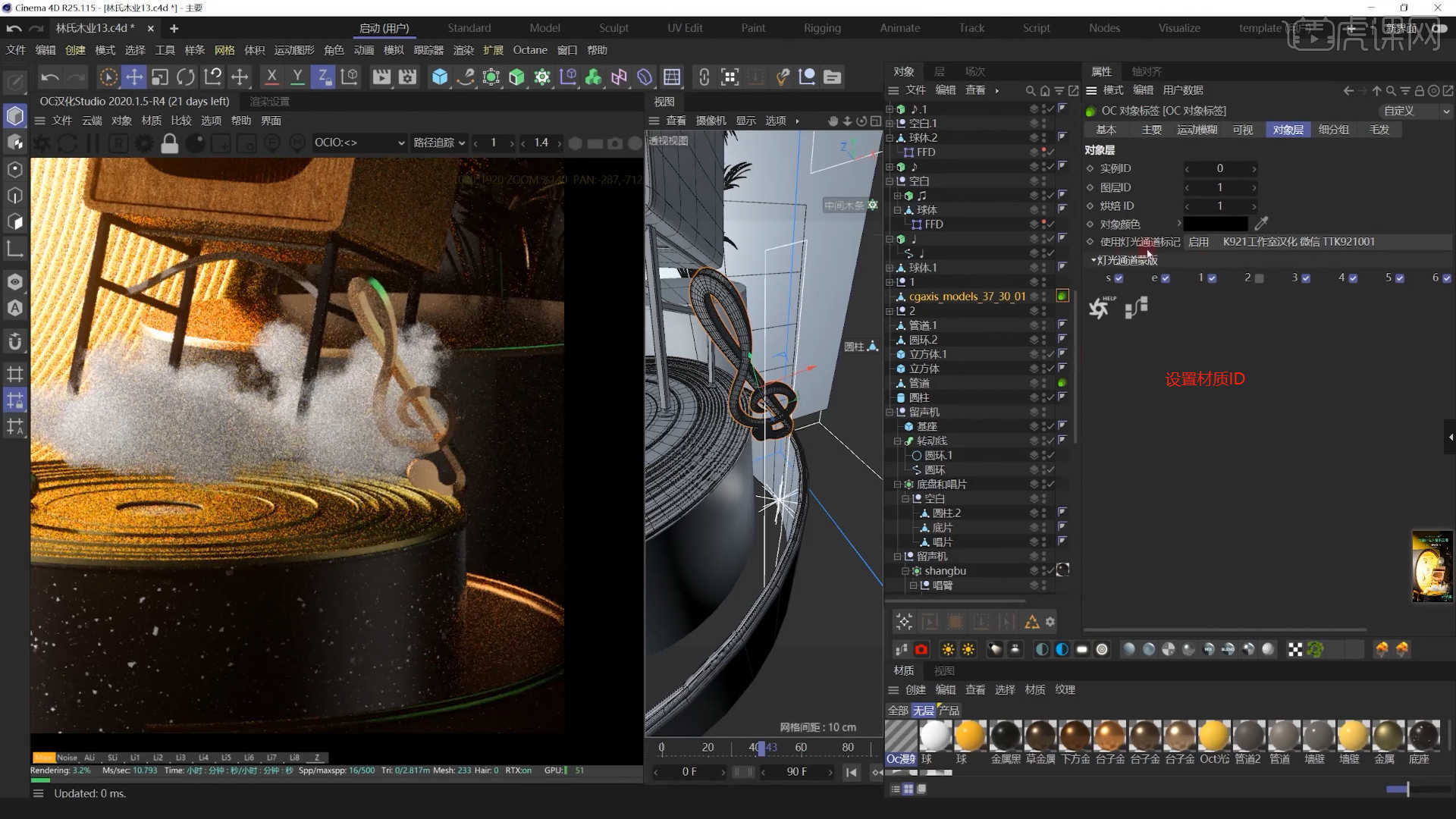Toggle light pass mask checkbox e
Viewport: 1456px width, 819px height.
click(1166, 278)
